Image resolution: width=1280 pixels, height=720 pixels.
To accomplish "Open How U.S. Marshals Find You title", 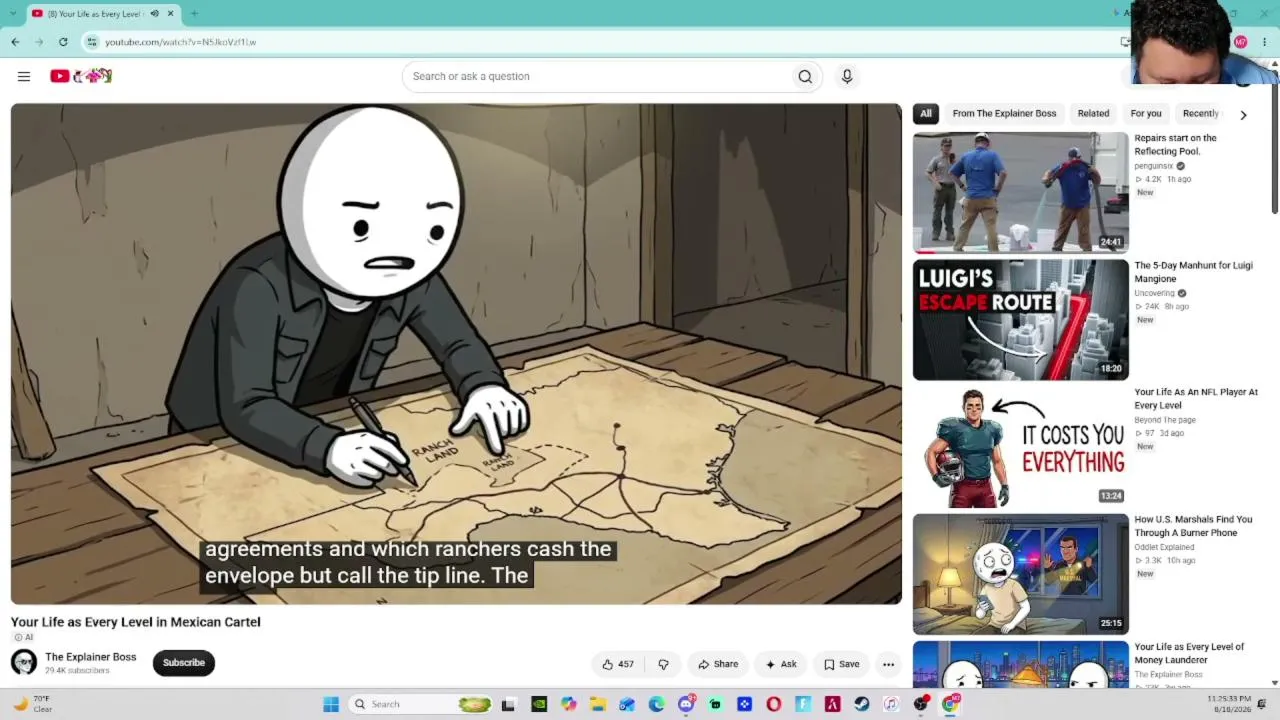I will click(x=1193, y=526).
